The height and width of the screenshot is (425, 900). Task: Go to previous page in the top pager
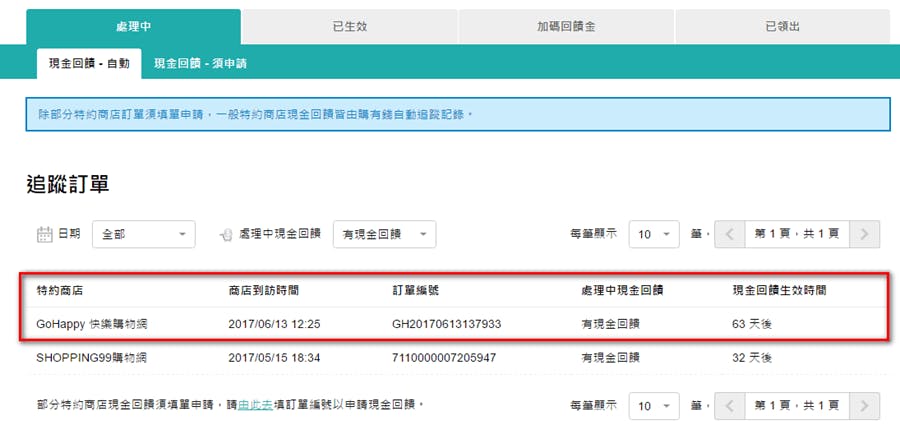click(x=730, y=234)
